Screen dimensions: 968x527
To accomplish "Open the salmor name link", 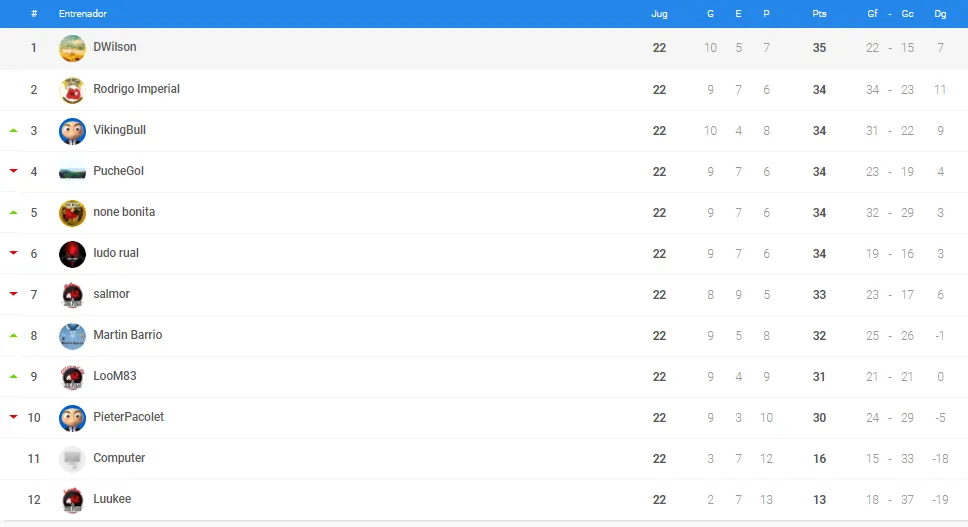I will pos(111,294).
